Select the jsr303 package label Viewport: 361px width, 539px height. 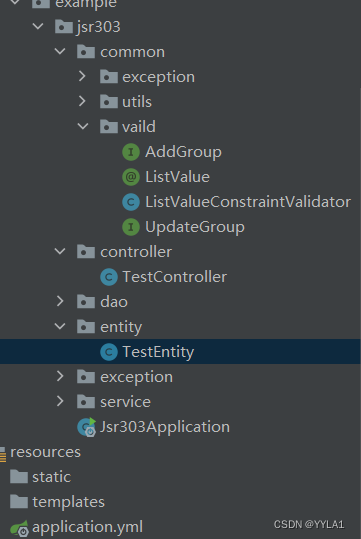point(98,27)
